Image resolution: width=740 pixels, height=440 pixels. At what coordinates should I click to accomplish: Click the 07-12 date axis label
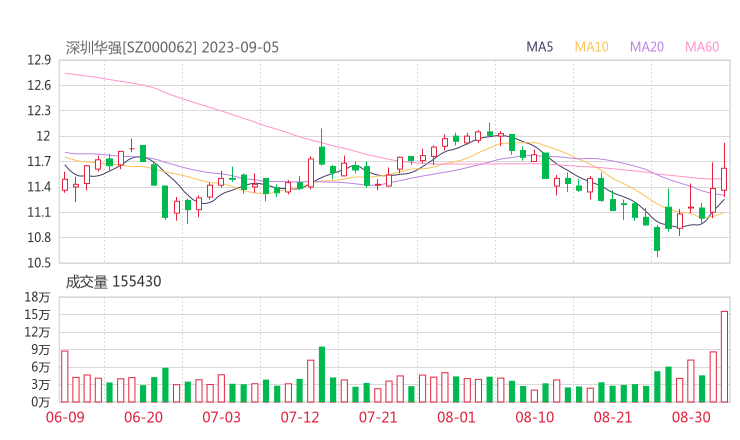pyautogui.click(x=300, y=417)
